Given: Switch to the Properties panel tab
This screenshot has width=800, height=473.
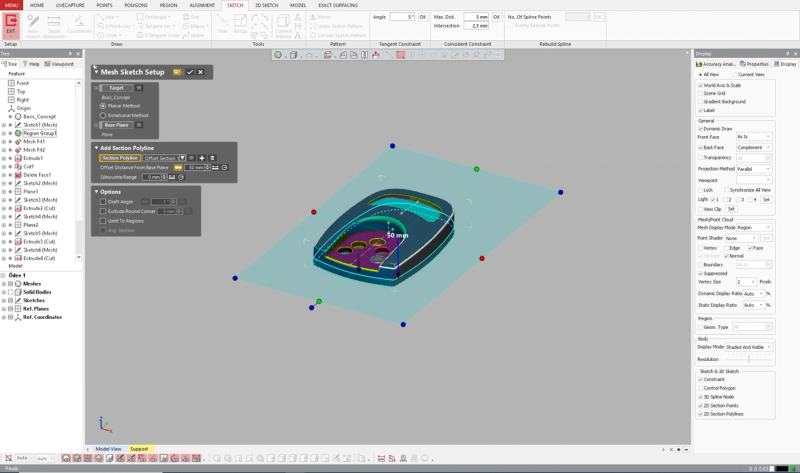Looking at the screenshot, I should 755,64.
